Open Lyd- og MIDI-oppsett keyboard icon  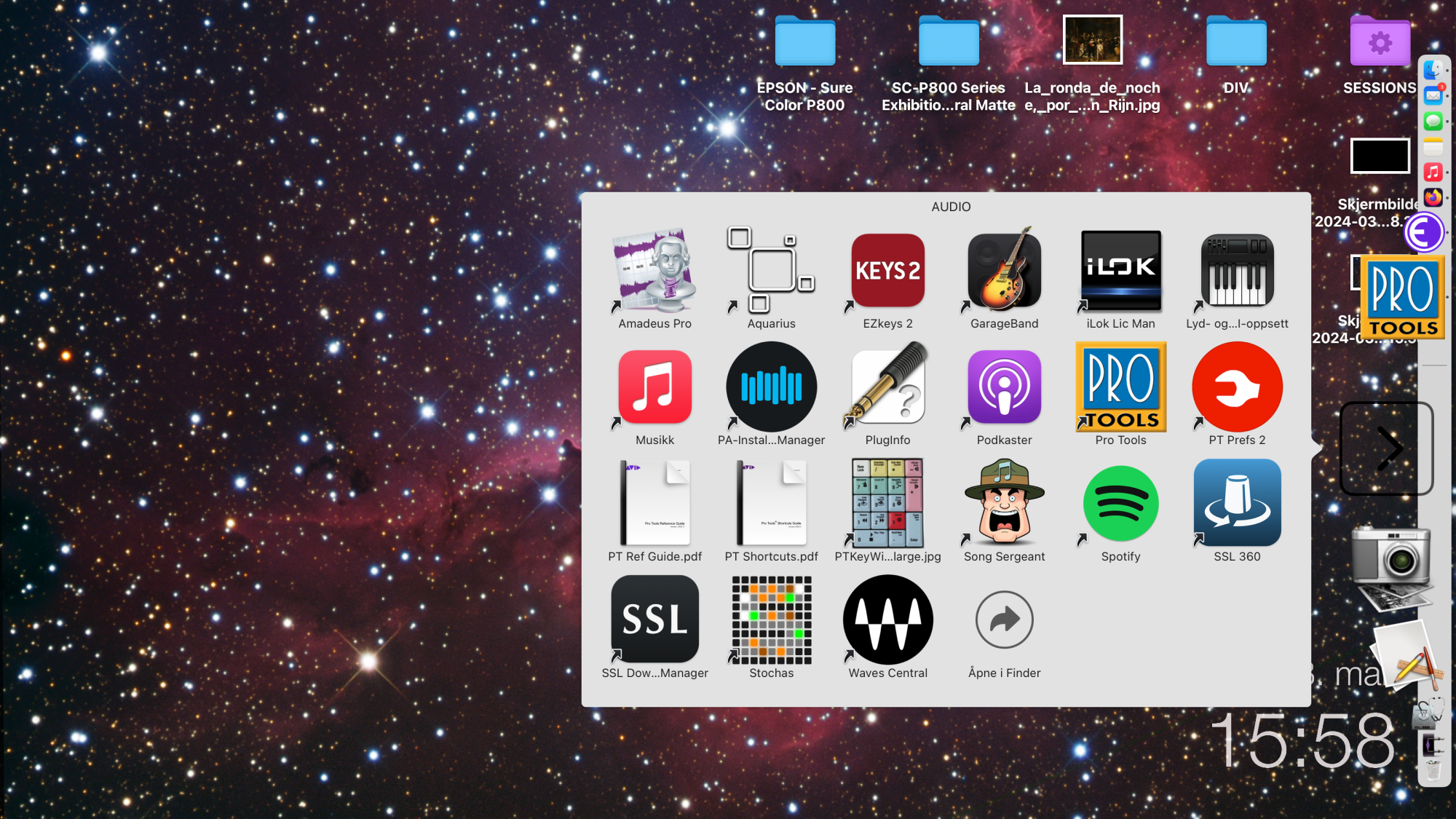click(x=1237, y=270)
